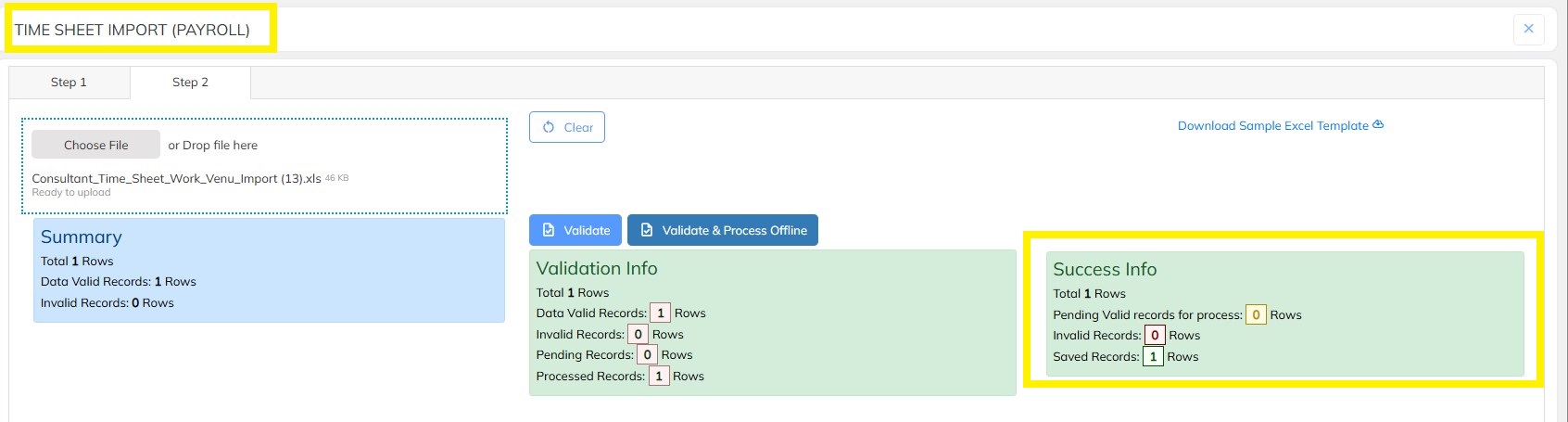The image size is (1568, 422).
Task: Click Processed Records count in Validation Info
Action: 659,377
